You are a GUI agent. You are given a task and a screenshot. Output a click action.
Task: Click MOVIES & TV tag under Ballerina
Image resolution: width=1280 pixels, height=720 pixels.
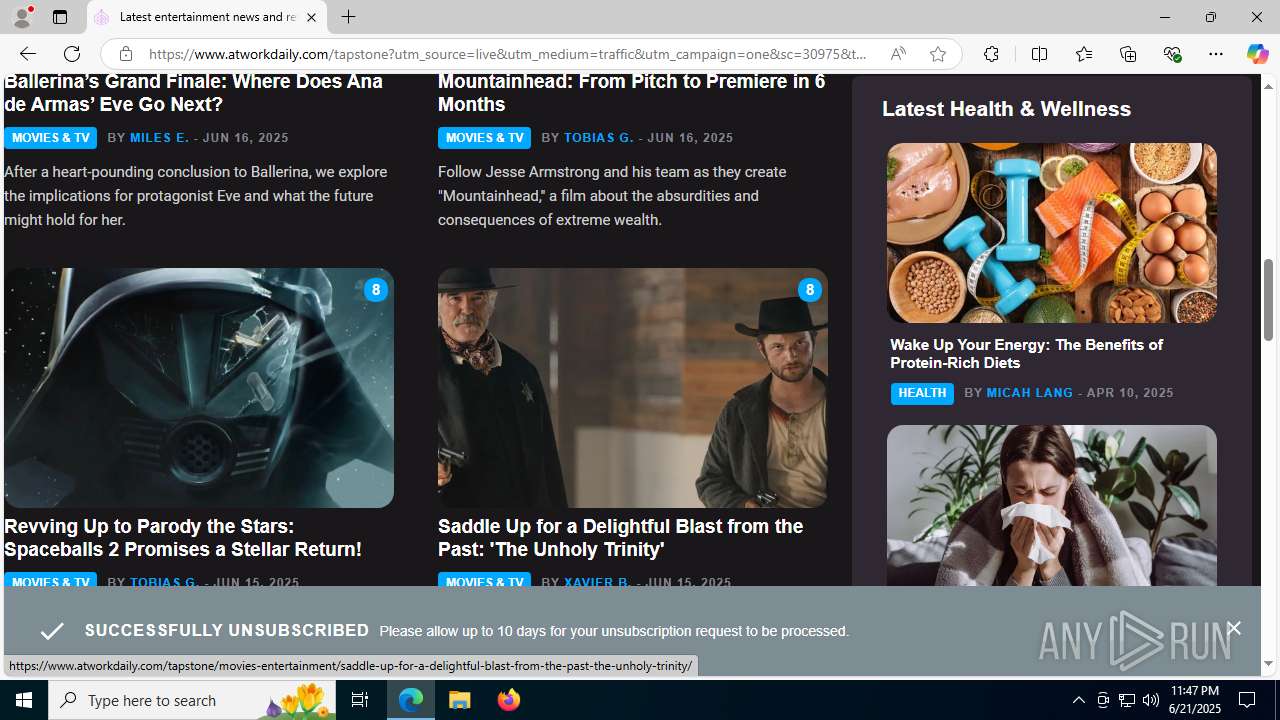[x=50, y=138]
